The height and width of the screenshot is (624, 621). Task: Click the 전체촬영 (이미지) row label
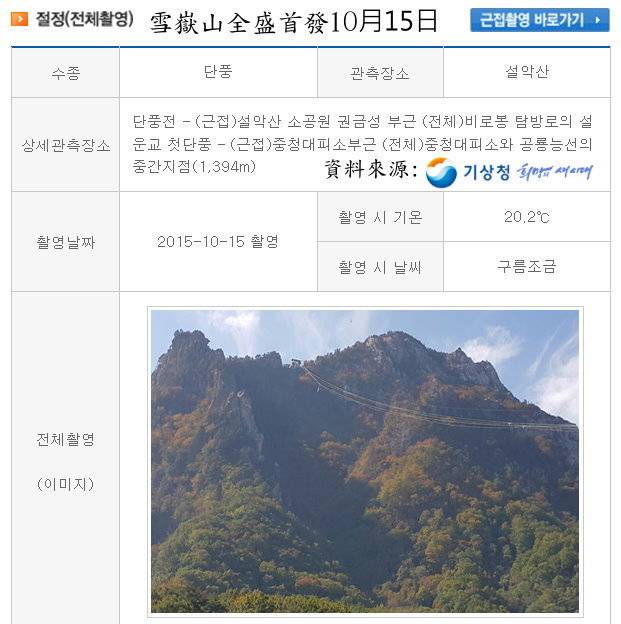(66, 462)
